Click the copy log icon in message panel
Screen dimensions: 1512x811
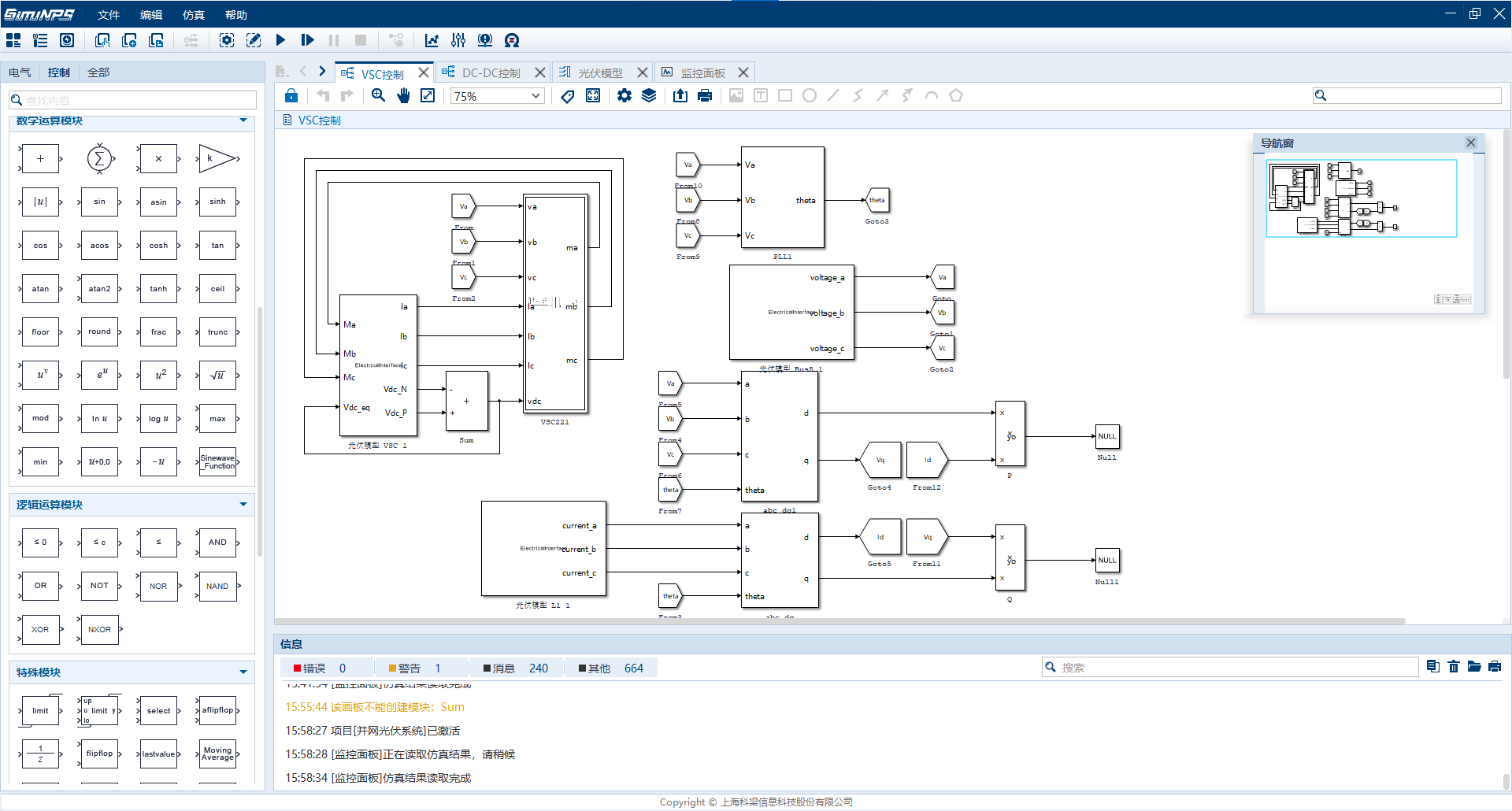coord(1433,667)
